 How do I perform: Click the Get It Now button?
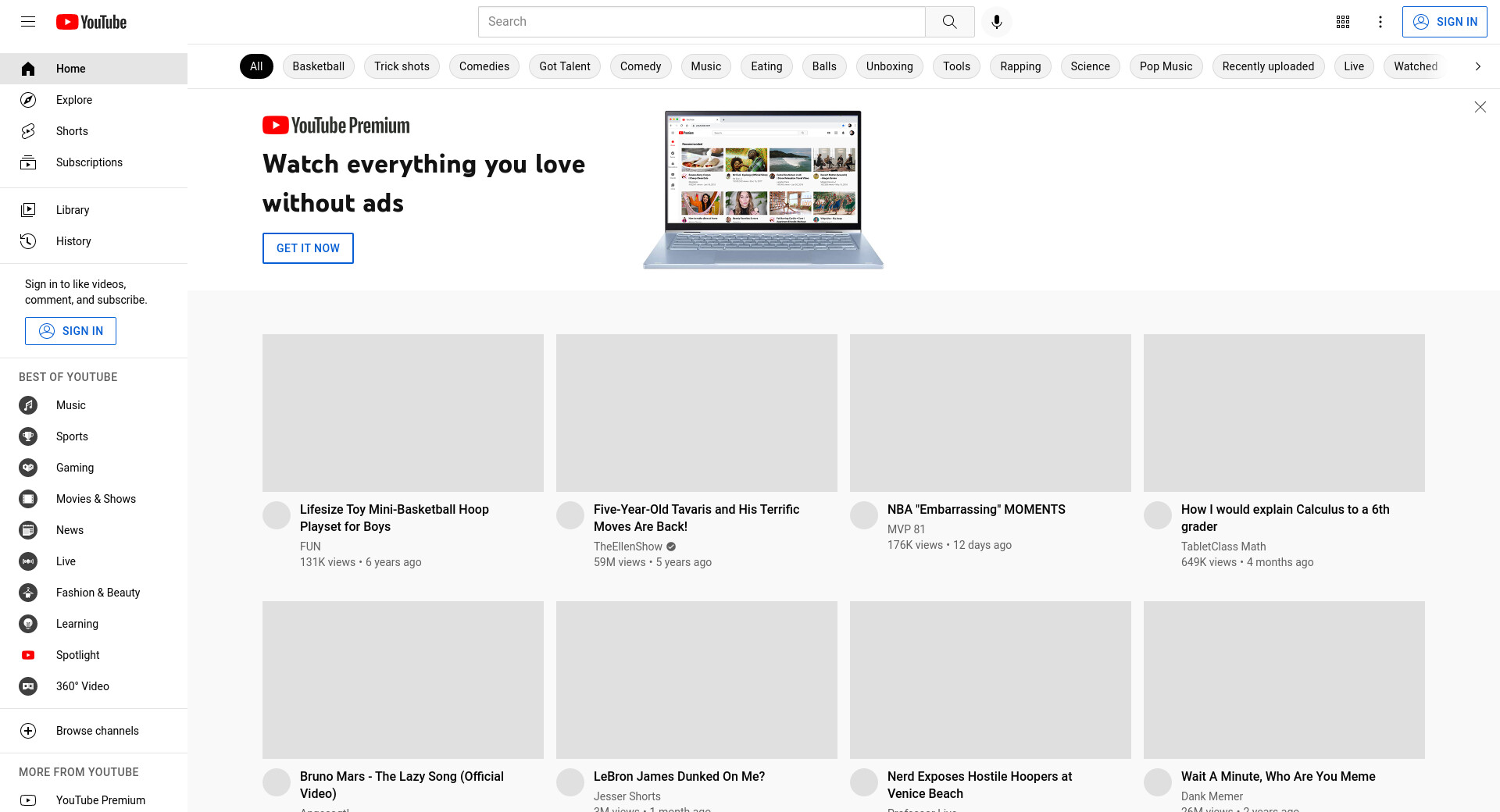(308, 248)
